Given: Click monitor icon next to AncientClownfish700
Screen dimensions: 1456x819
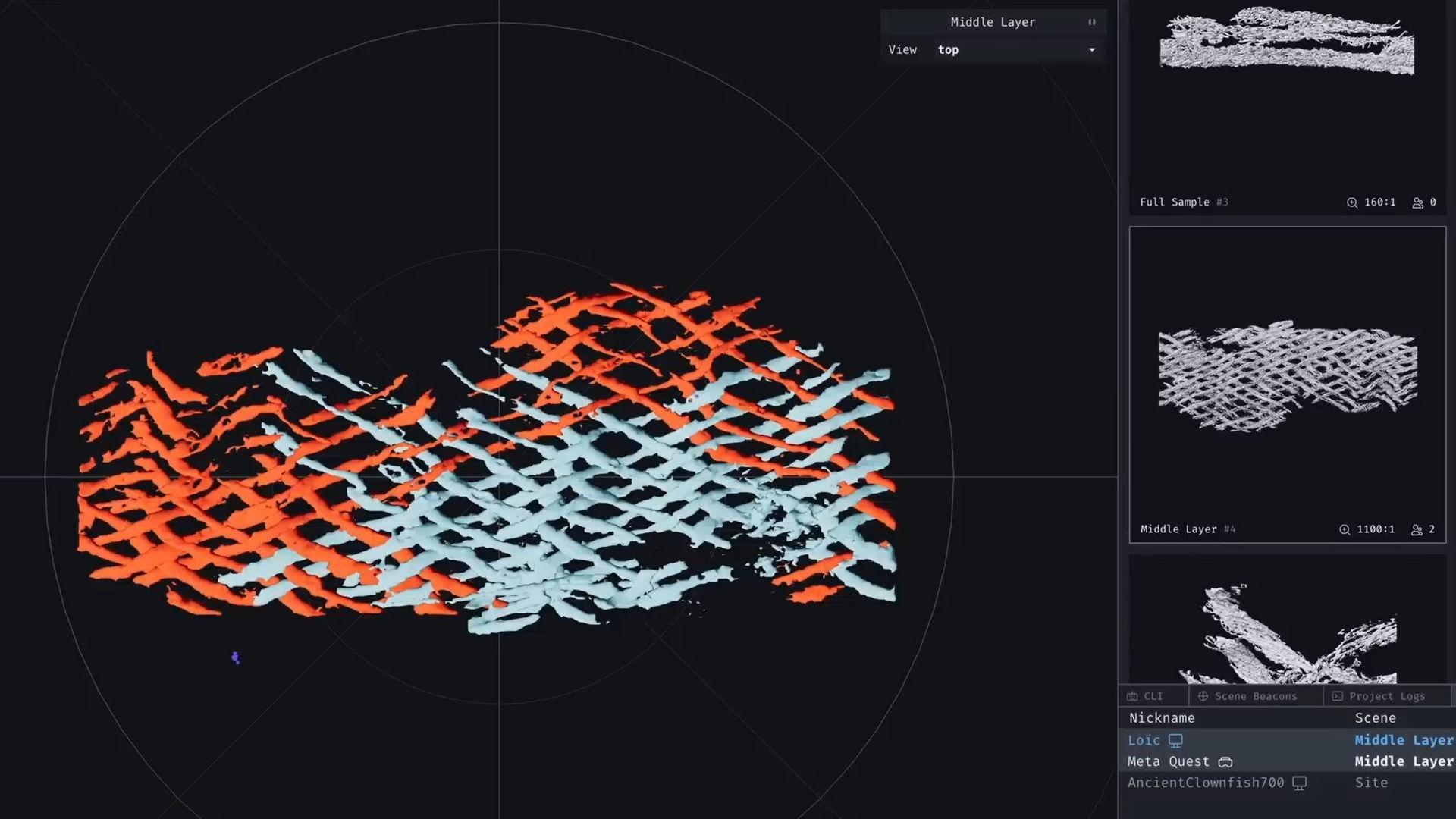Looking at the screenshot, I should 1299,783.
